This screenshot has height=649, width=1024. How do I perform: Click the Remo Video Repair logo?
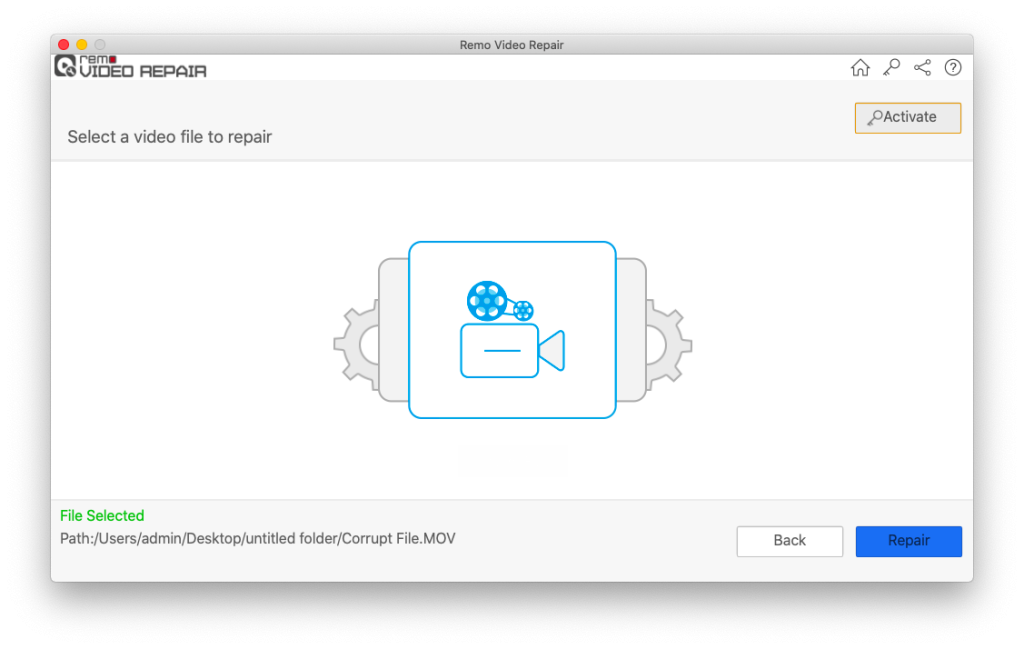[x=131, y=67]
